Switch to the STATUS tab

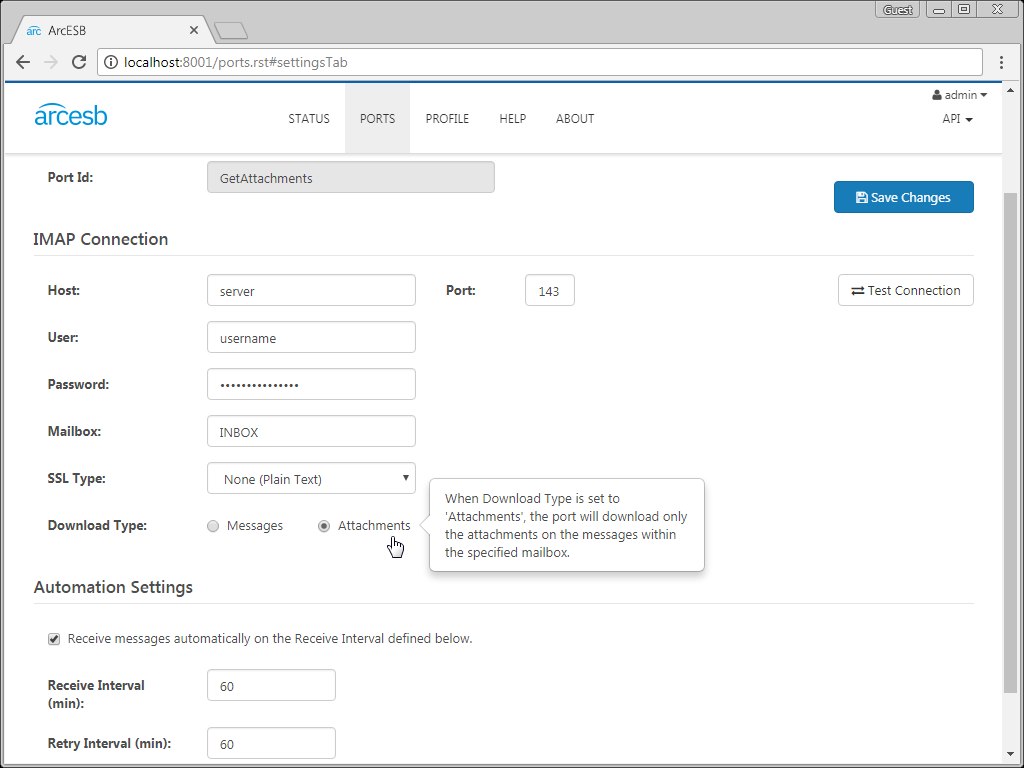click(309, 118)
